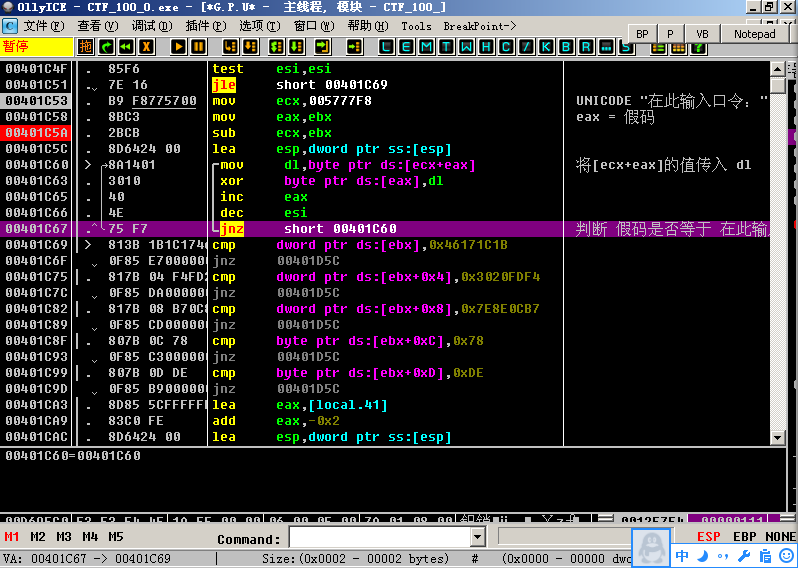Expand the Command combo box dropdown
The image size is (798, 568).
click(478, 538)
